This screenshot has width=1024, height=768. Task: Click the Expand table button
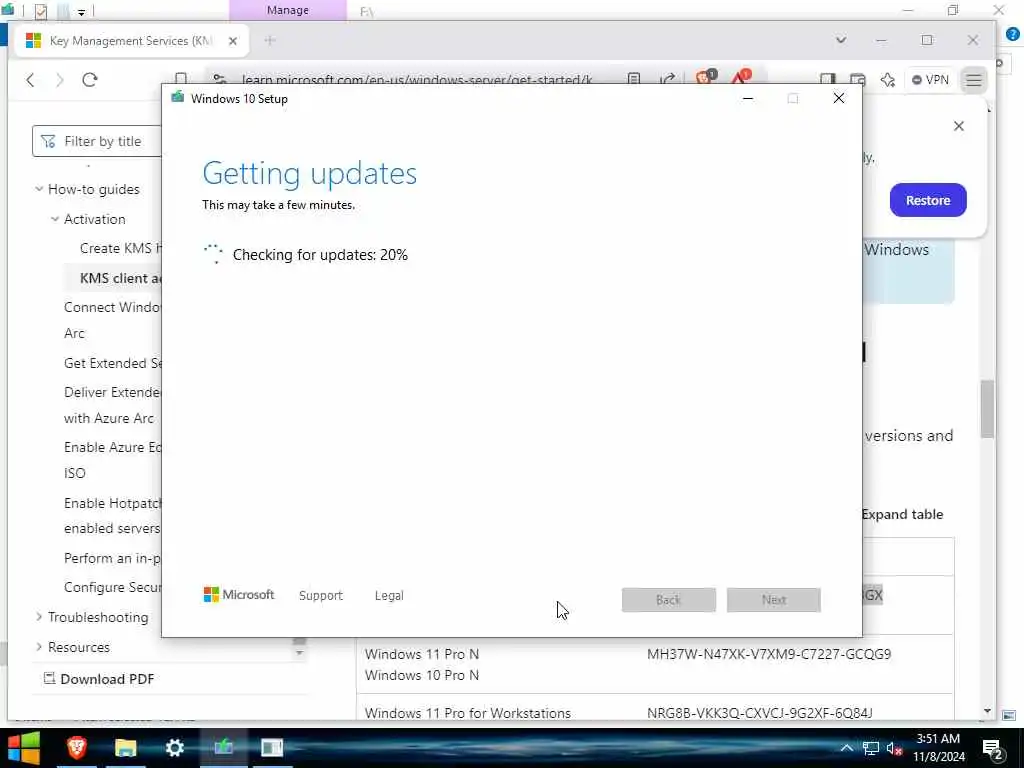click(x=903, y=515)
